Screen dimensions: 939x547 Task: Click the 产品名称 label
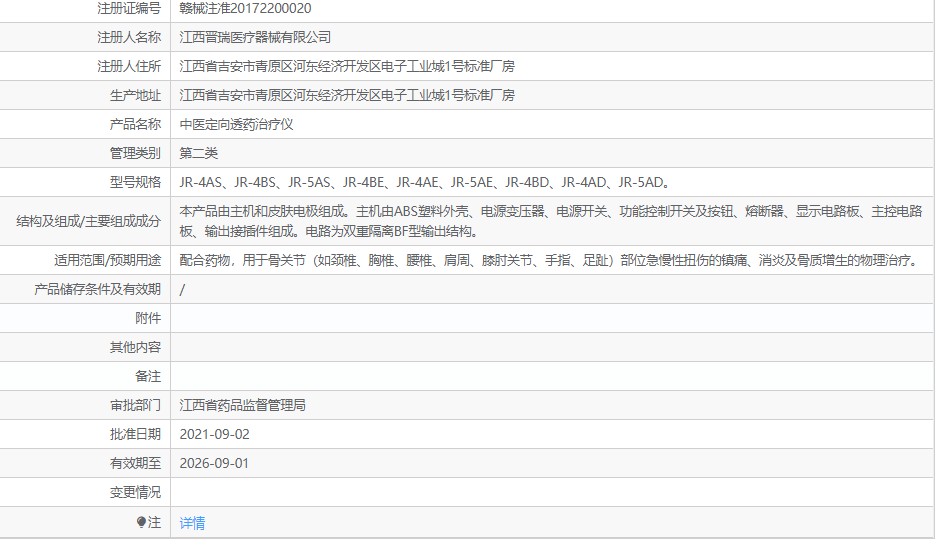pos(135,125)
